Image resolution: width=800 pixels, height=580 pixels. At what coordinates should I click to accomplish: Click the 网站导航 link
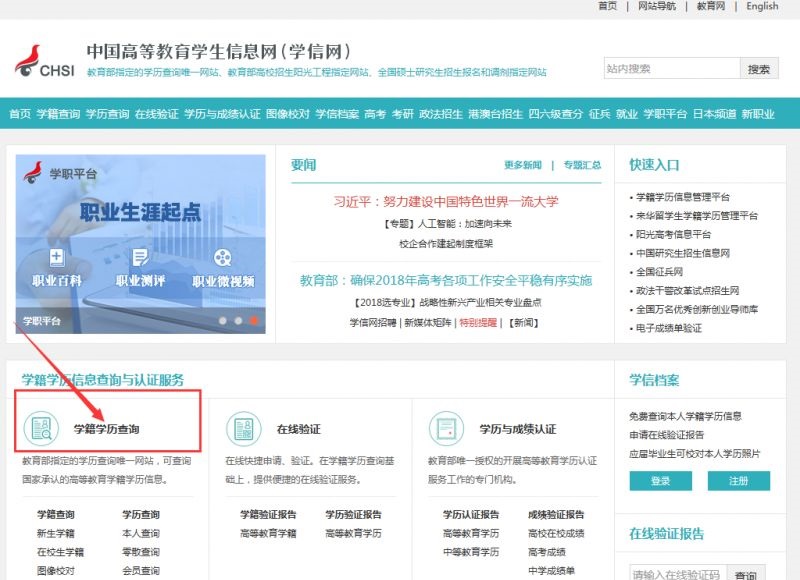(x=657, y=6)
